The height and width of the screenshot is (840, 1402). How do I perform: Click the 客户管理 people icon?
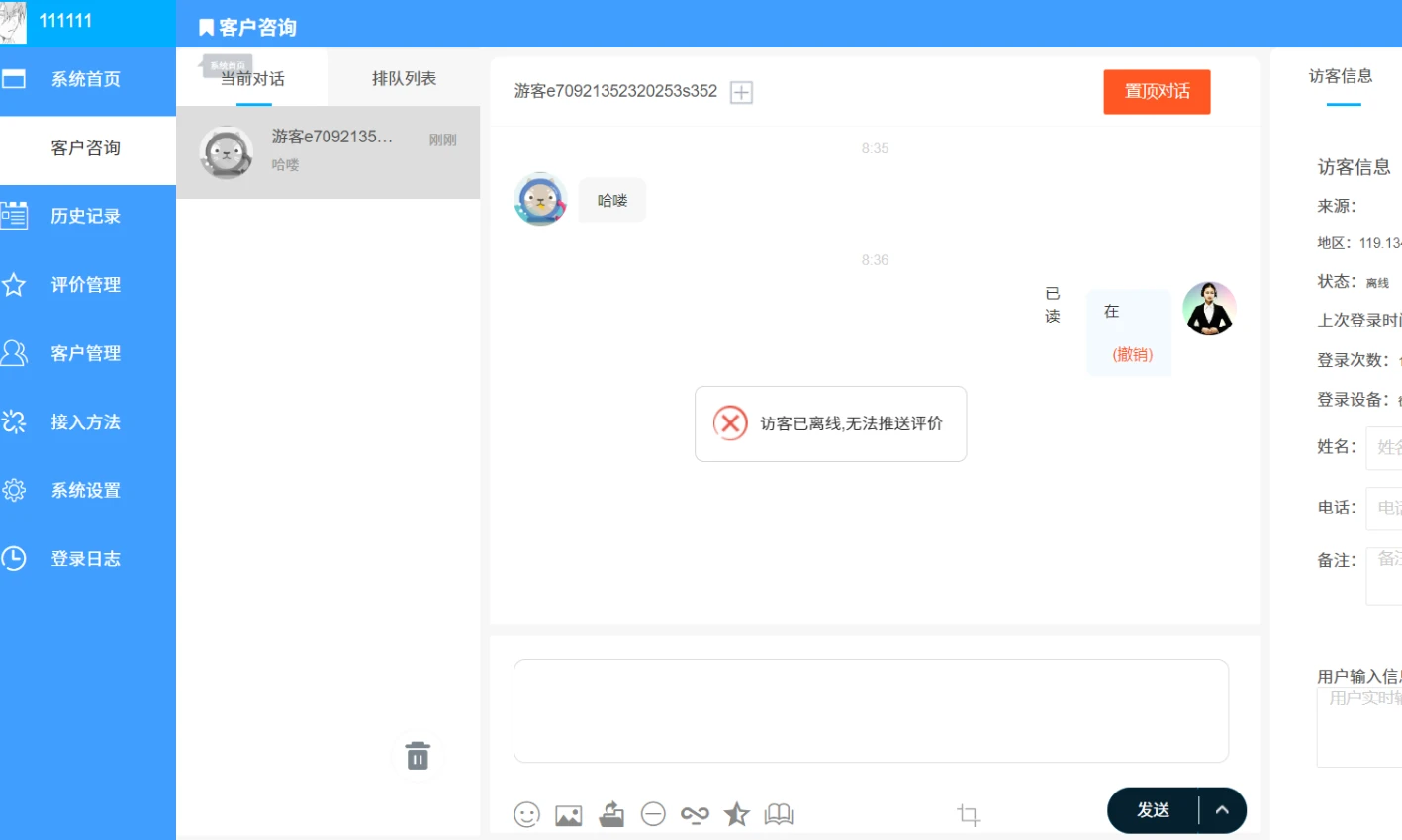tap(14, 353)
